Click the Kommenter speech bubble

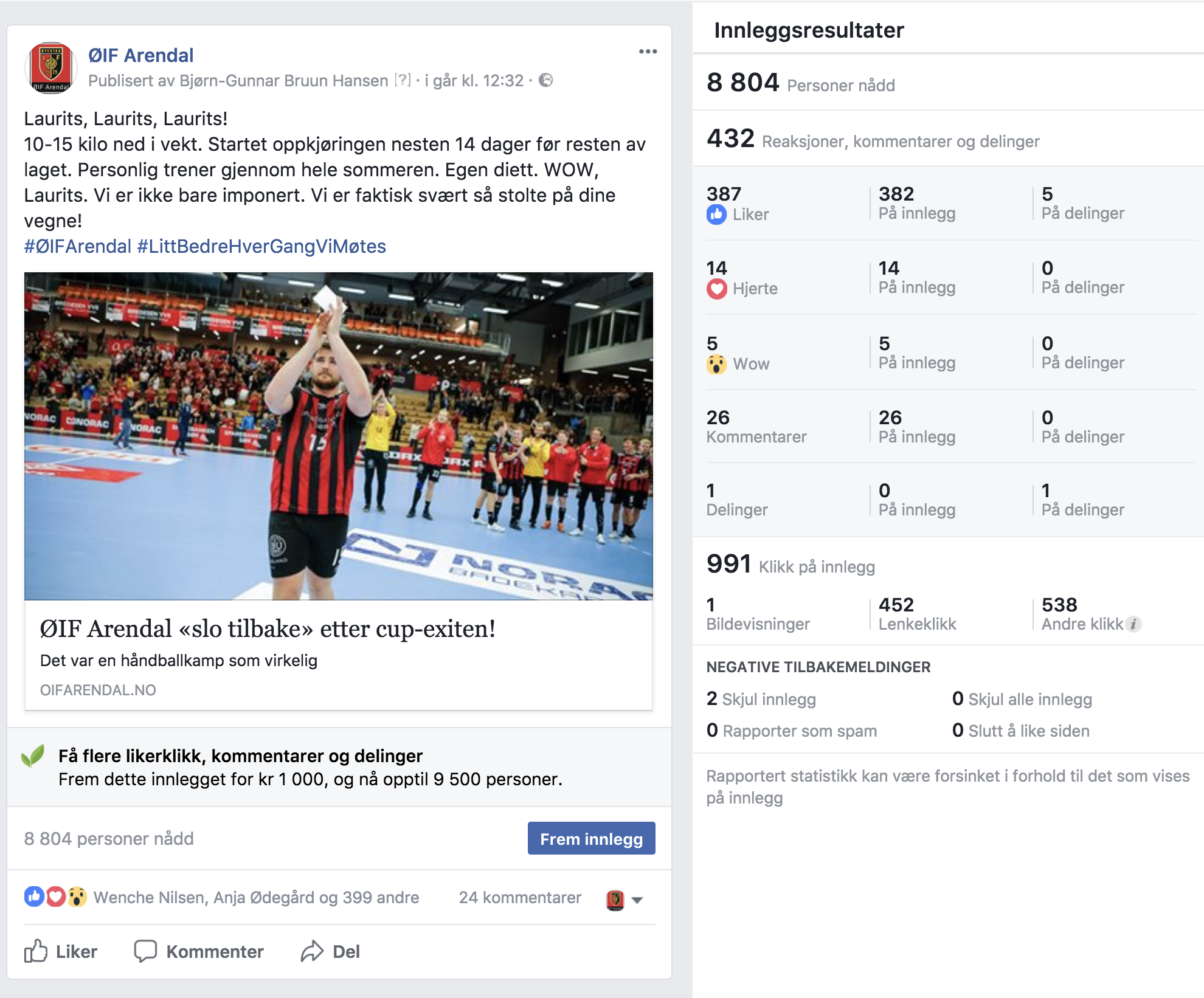(x=199, y=951)
